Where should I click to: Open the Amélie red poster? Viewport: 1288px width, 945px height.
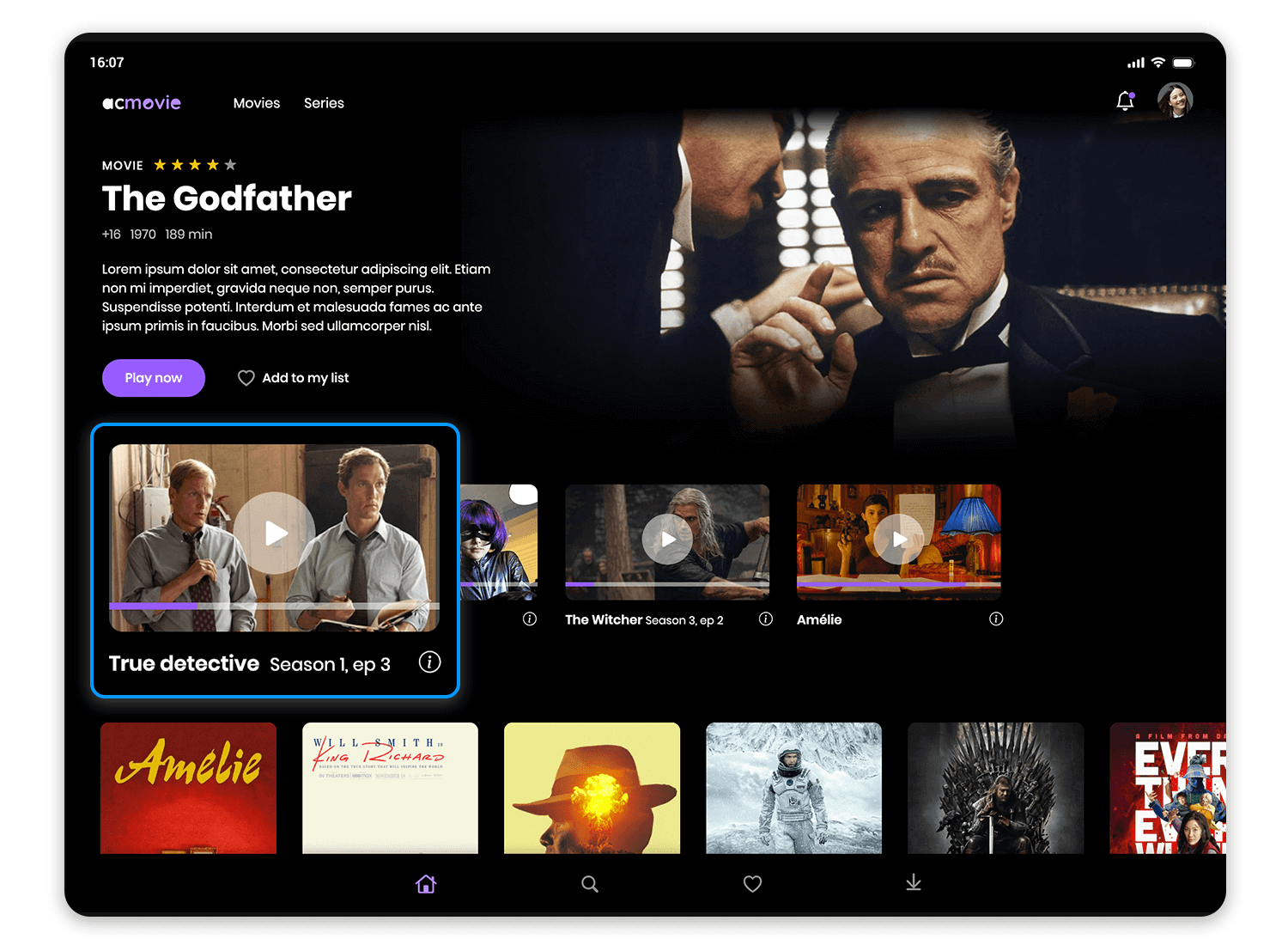pos(188,788)
